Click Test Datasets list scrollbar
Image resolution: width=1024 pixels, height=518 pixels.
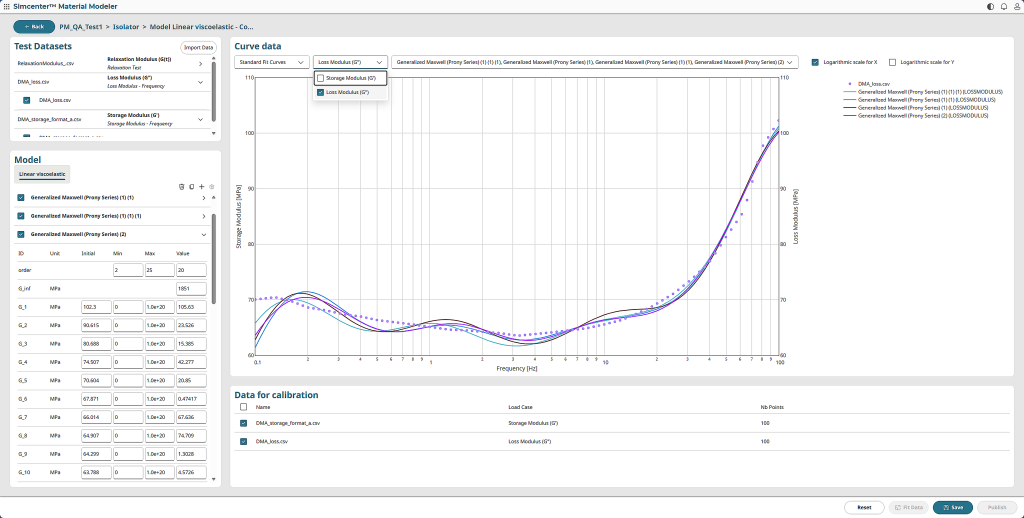[213, 91]
